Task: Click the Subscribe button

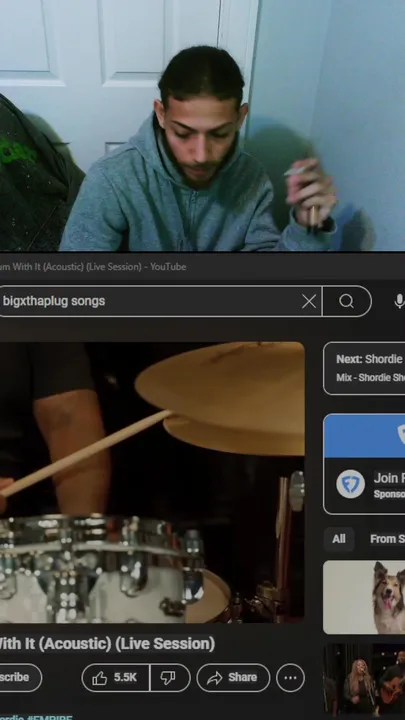Action: point(18,677)
